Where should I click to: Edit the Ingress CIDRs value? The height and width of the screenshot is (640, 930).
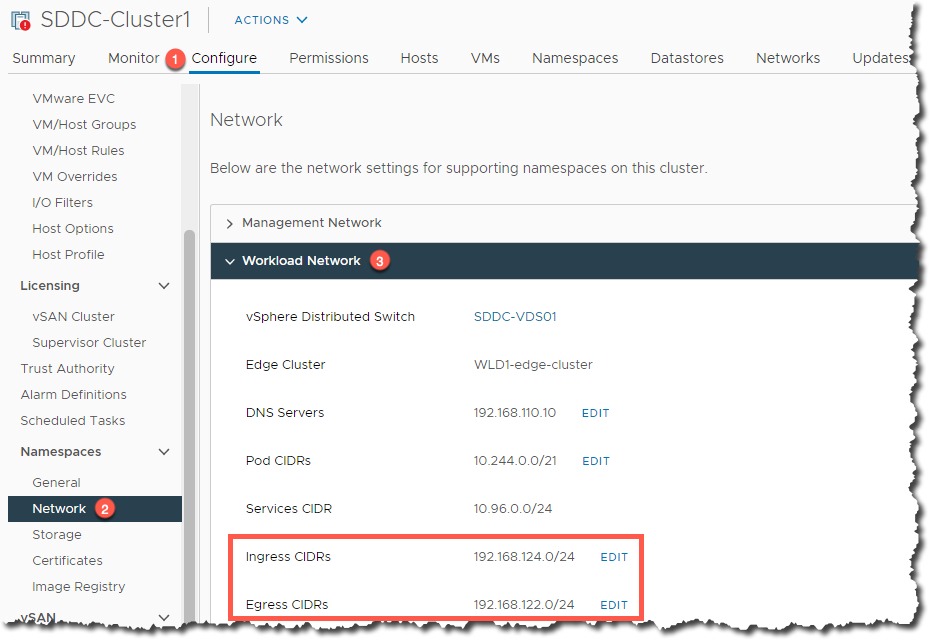click(x=614, y=558)
